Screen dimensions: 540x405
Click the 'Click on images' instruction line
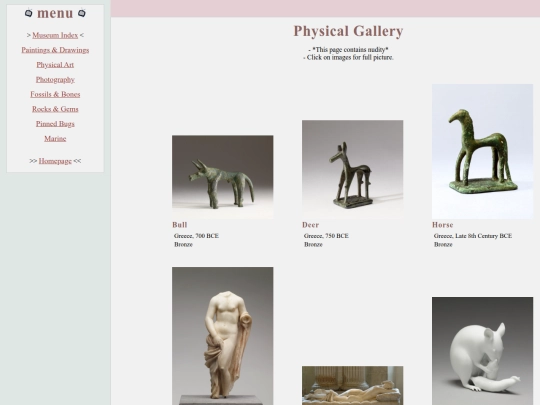348,58
